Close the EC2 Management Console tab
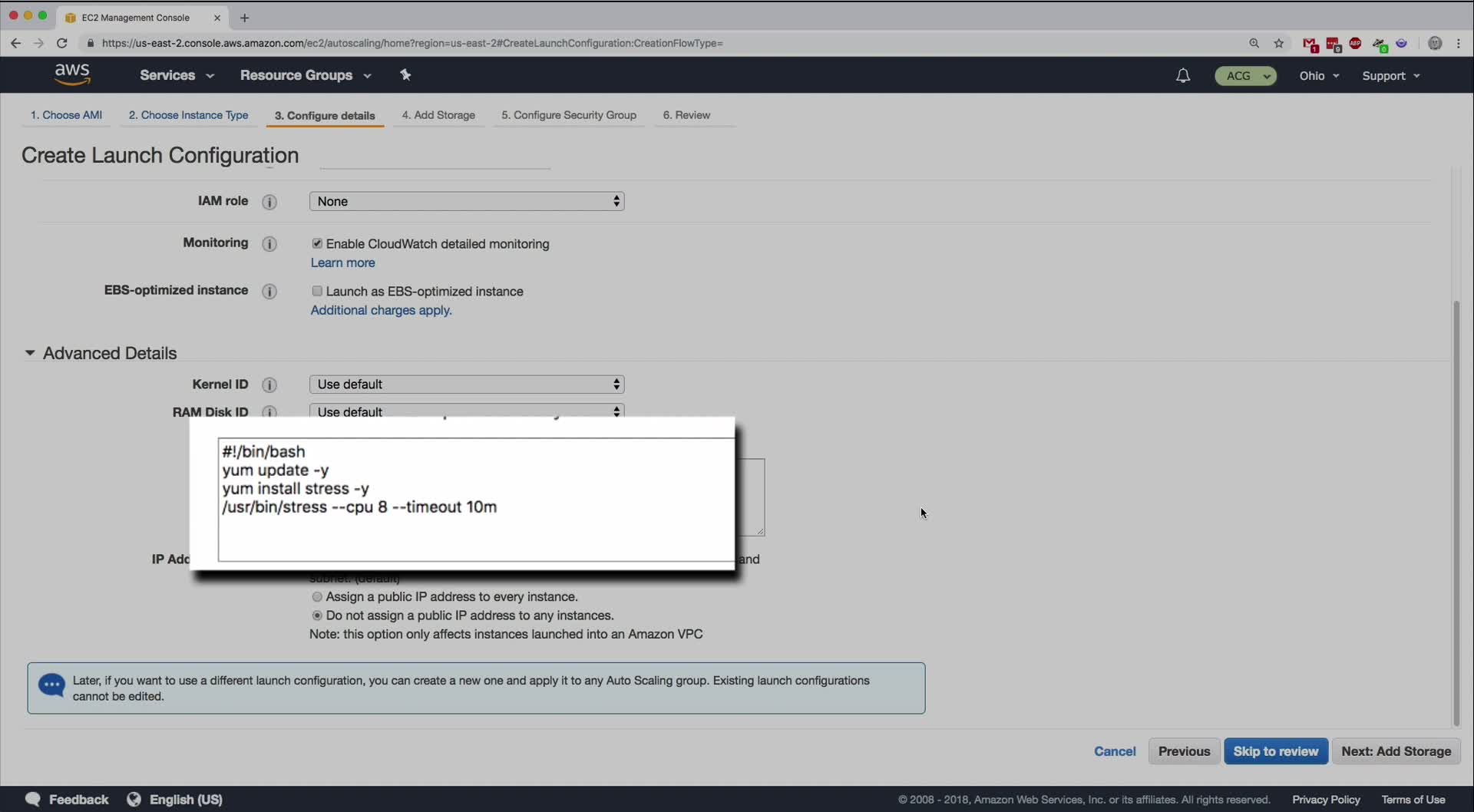This screenshot has width=1474, height=812. pos(217,18)
